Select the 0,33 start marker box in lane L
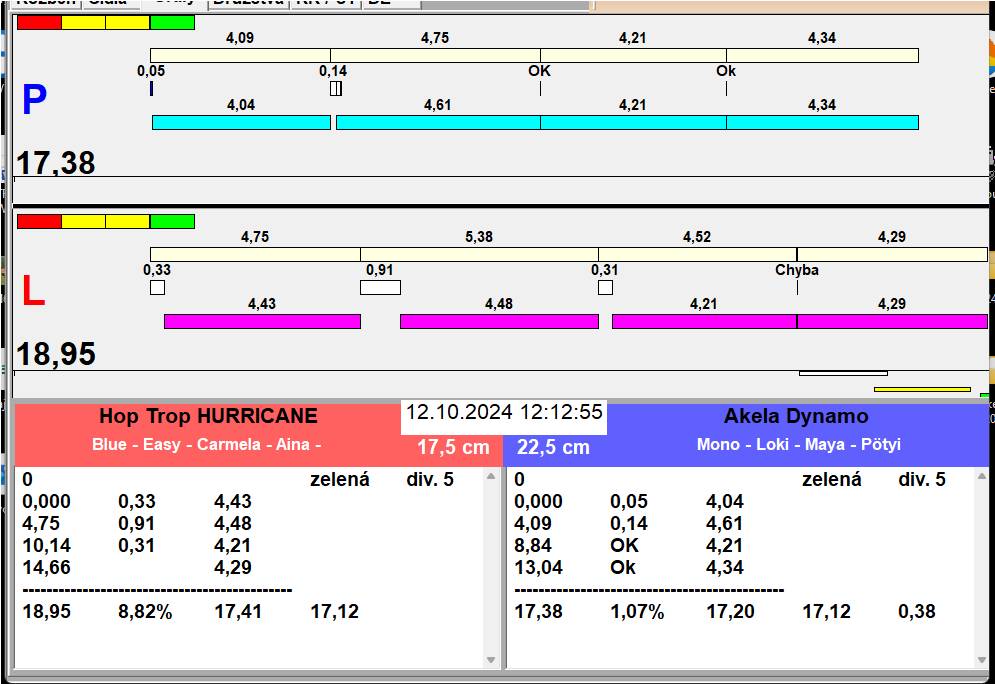This screenshot has width=995, height=684. [157, 288]
